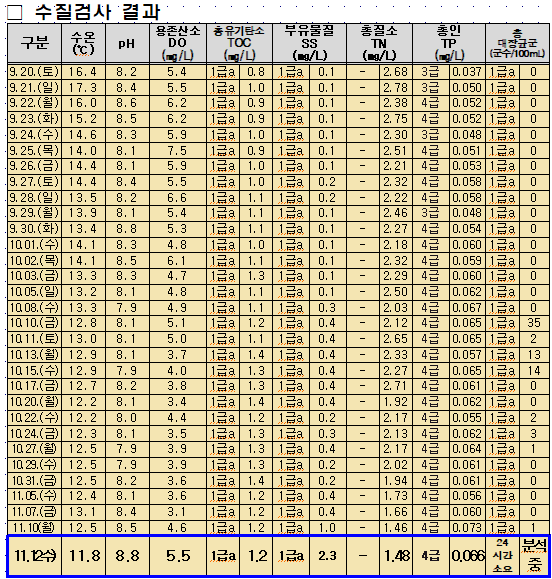Click the 10.08.(수) date cell
The height and width of the screenshot is (579, 552).
click(34, 308)
